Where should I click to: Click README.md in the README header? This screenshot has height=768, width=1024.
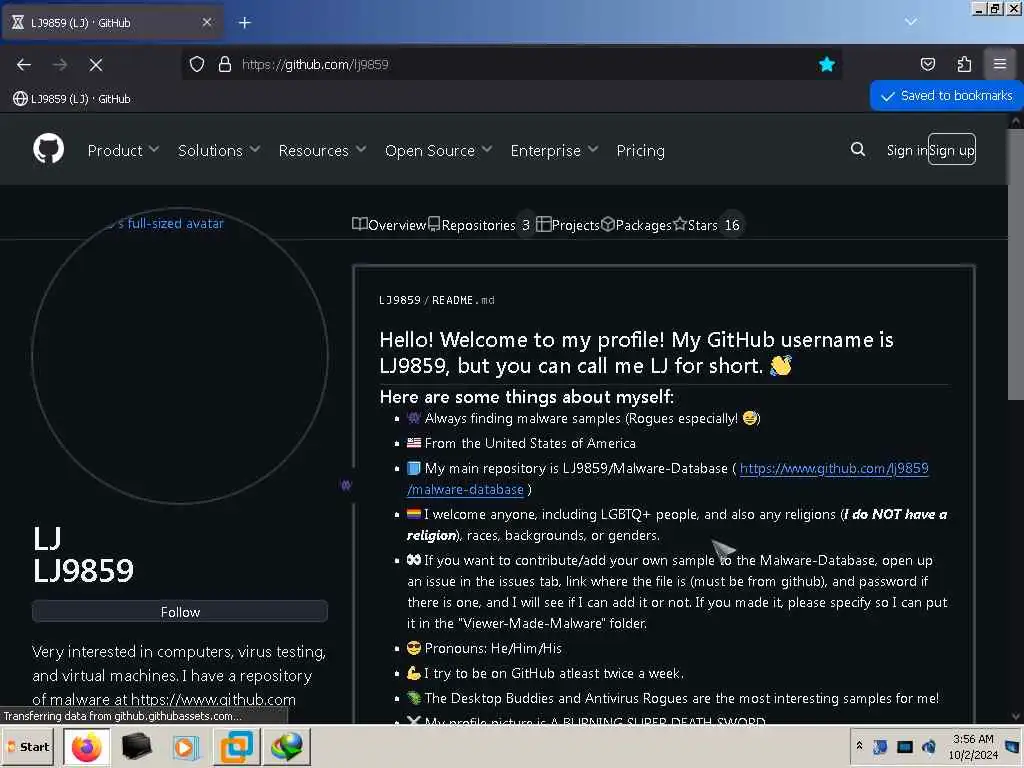point(463,300)
